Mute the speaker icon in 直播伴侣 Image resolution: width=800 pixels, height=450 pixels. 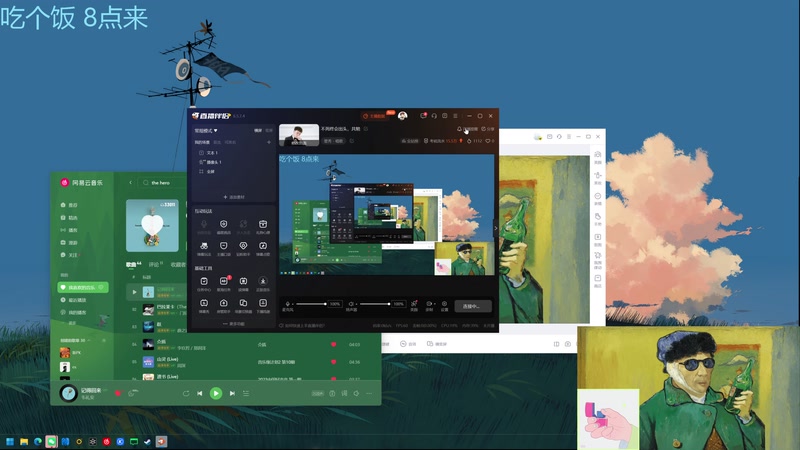[x=351, y=304]
